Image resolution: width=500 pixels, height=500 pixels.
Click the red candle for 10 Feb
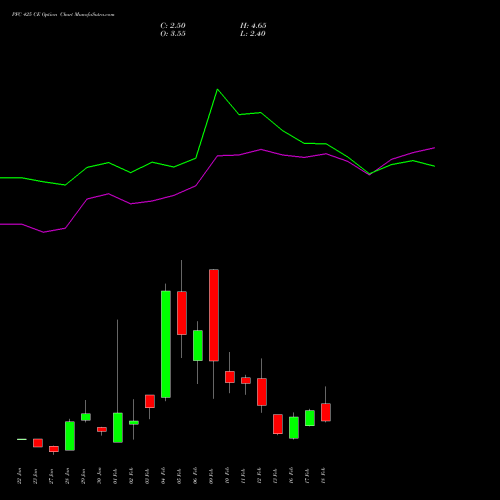pyautogui.click(x=230, y=377)
